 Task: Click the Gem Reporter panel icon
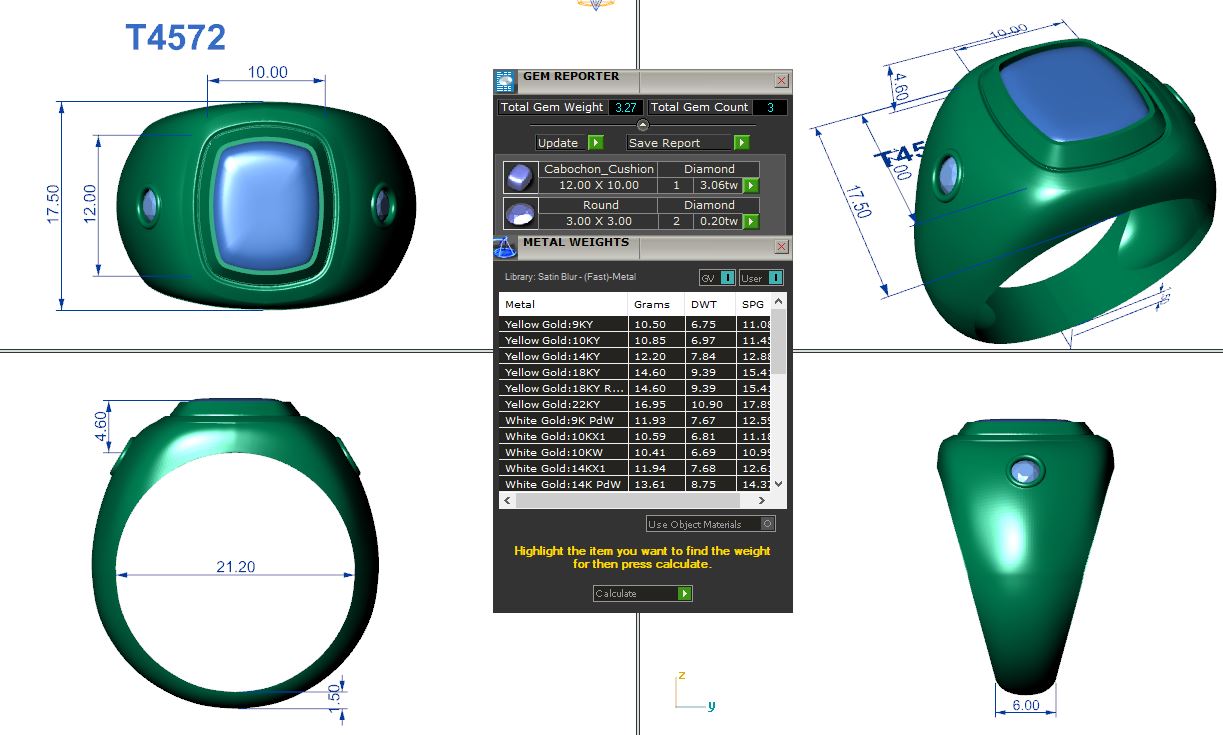pyautogui.click(x=506, y=81)
